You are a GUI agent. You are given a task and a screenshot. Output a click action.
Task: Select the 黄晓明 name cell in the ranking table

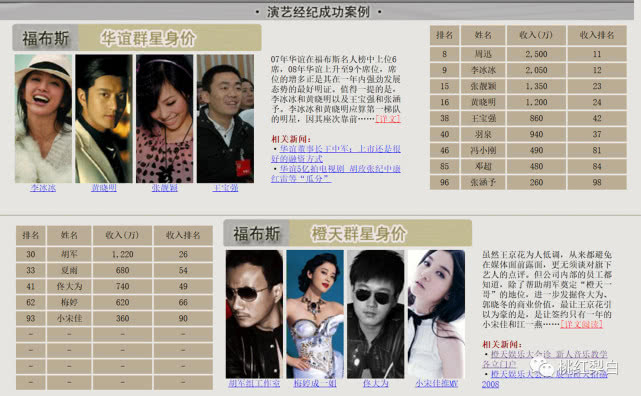(x=483, y=102)
